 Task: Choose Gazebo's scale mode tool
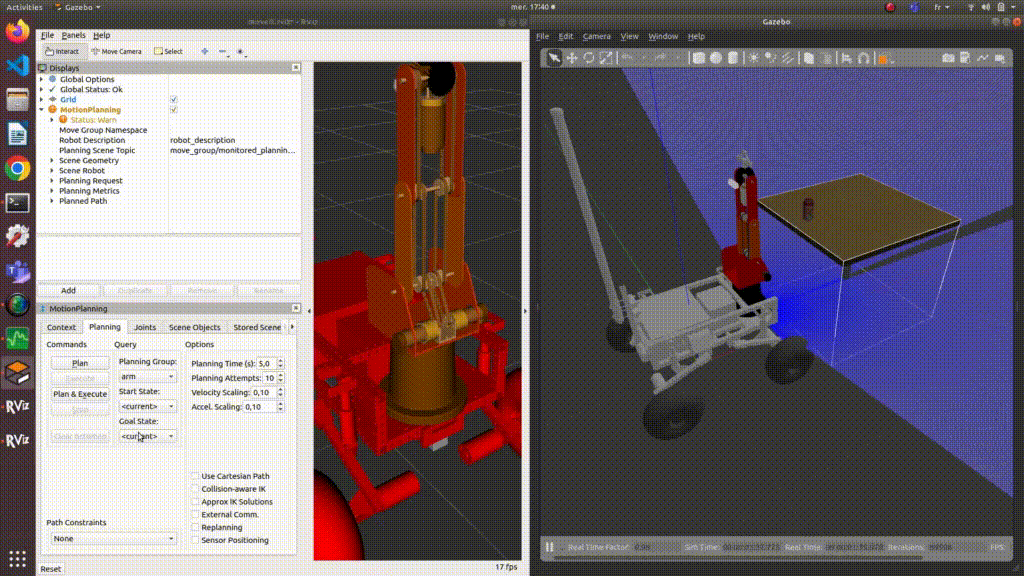coord(606,58)
